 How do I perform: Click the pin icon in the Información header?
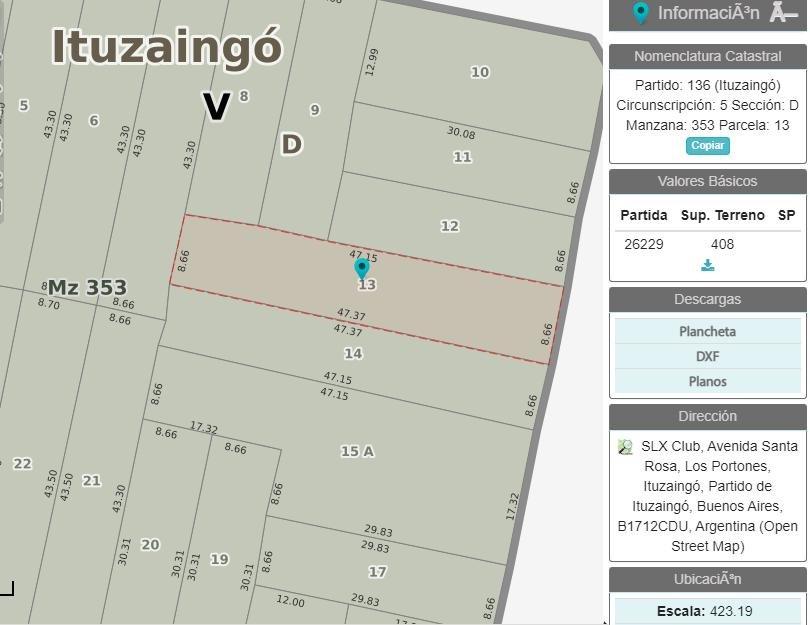pos(641,13)
